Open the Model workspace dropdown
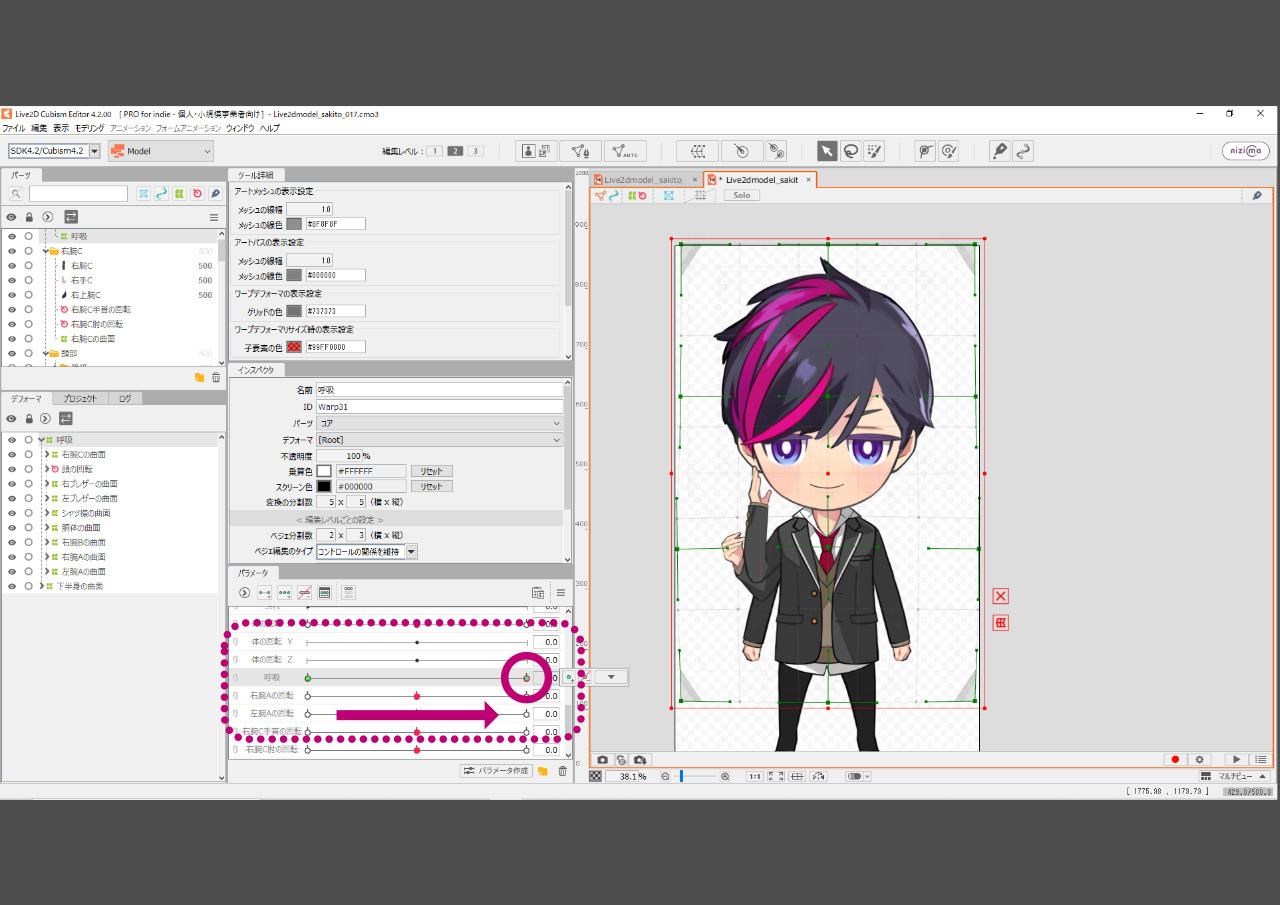 coord(161,151)
